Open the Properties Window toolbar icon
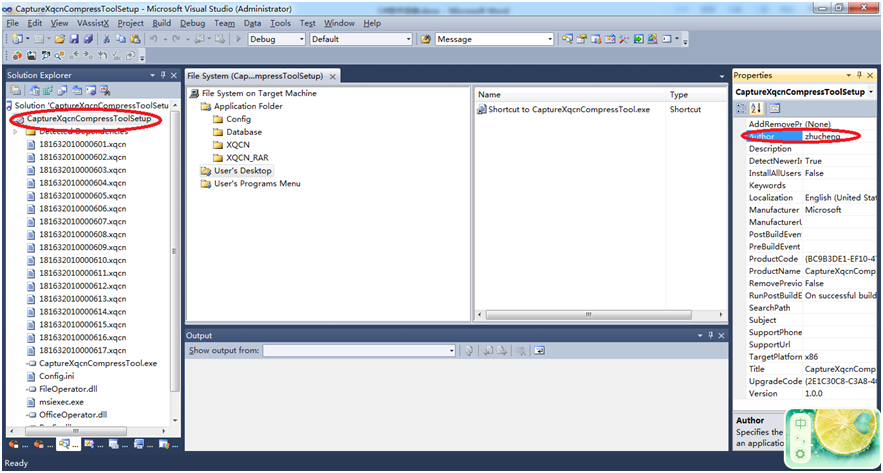Viewport: 883px width, 473px height. 581,39
